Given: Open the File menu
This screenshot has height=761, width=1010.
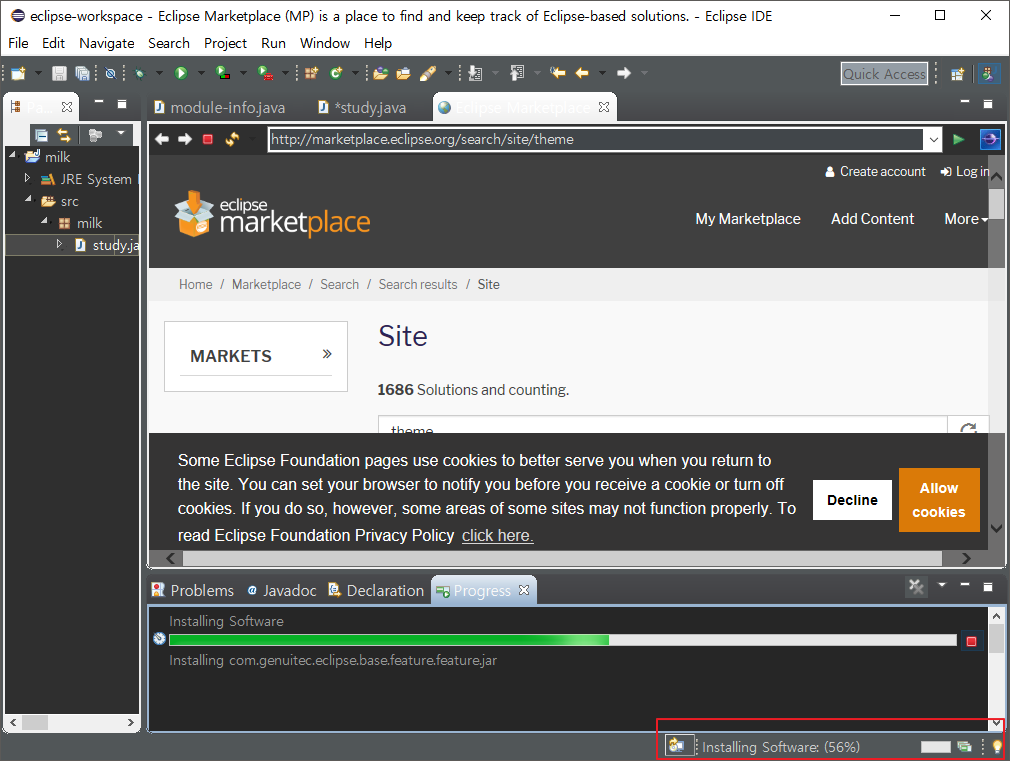Looking at the screenshot, I should (x=18, y=43).
